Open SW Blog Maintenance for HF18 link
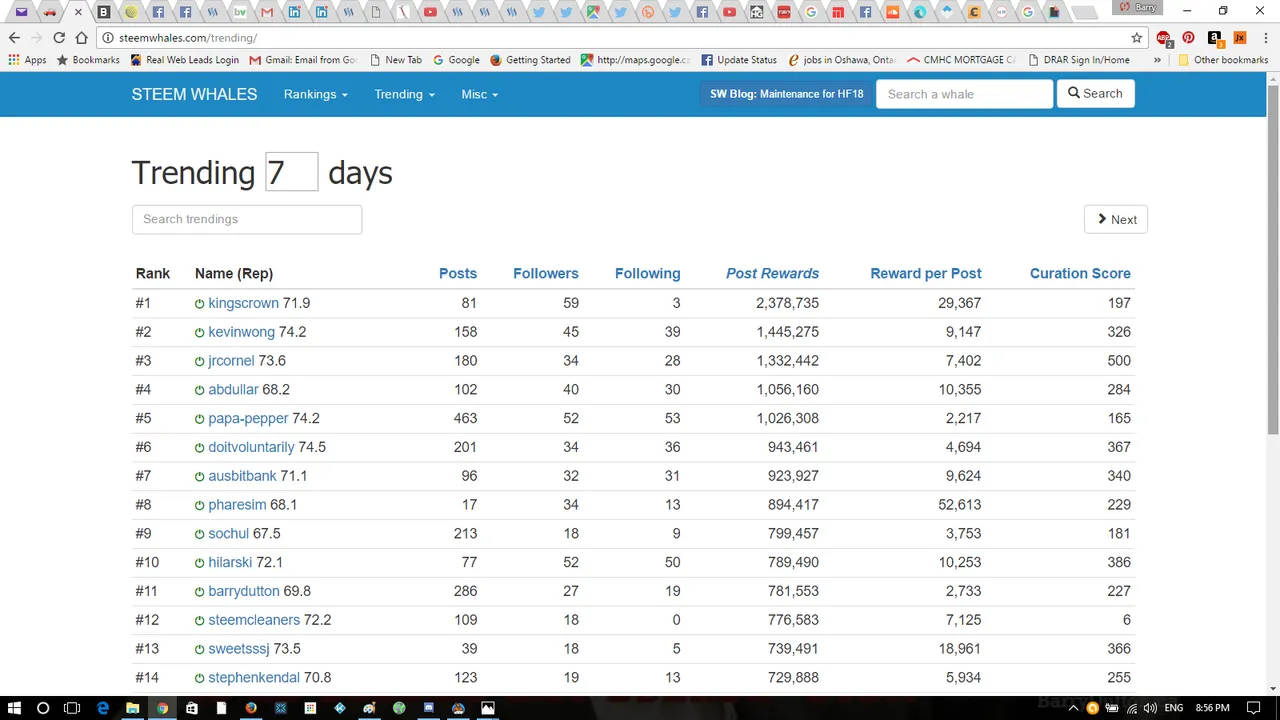Screen dimensions: 1280x720 pyautogui.click(x=786, y=94)
